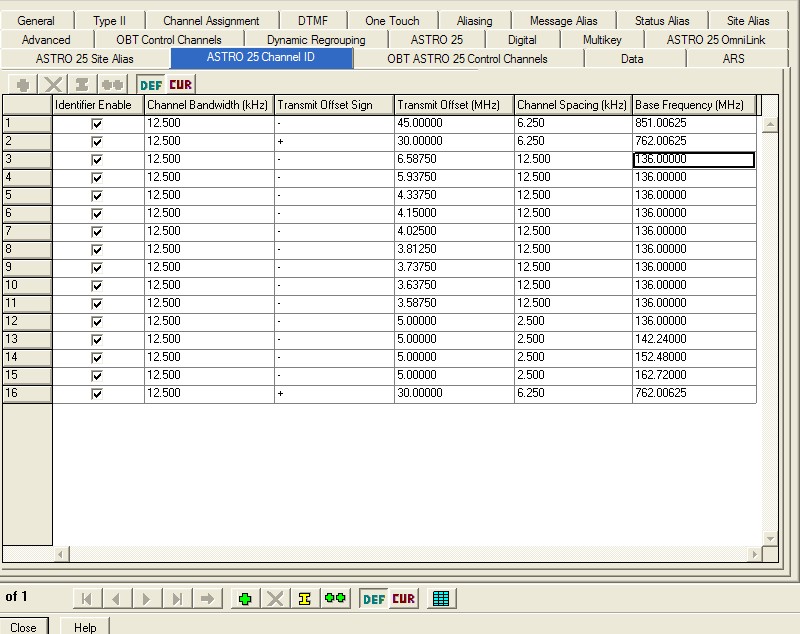This screenshot has width=800, height=634.
Task: Select row header 16 in the table
Action: (x=28, y=394)
